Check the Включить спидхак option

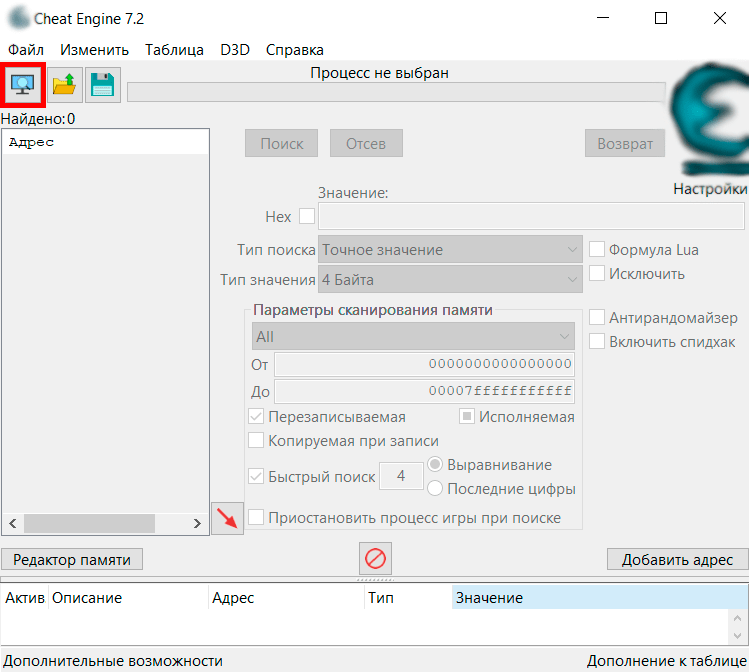(x=597, y=341)
